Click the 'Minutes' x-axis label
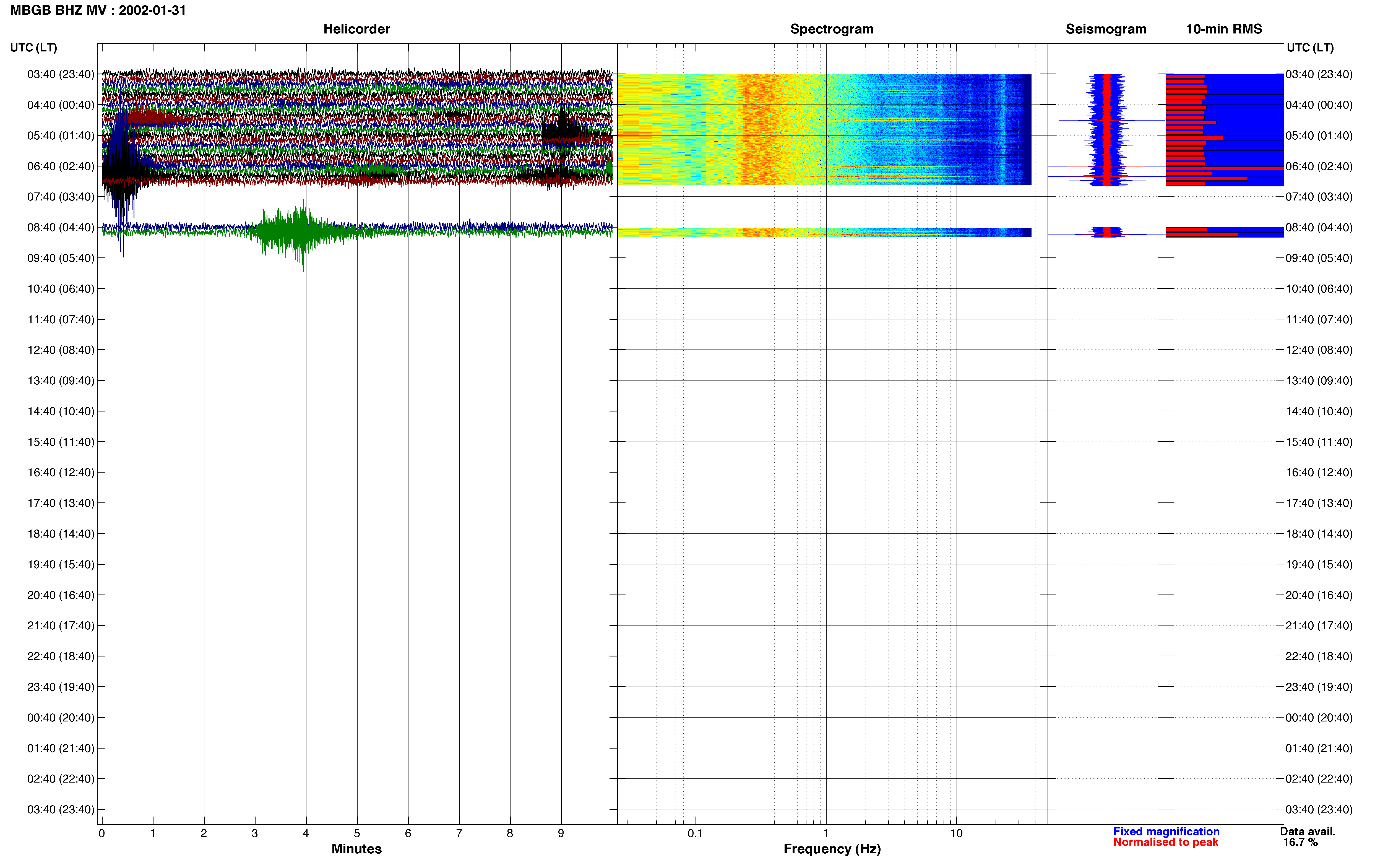The height and width of the screenshot is (868, 1388). coord(356,848)
